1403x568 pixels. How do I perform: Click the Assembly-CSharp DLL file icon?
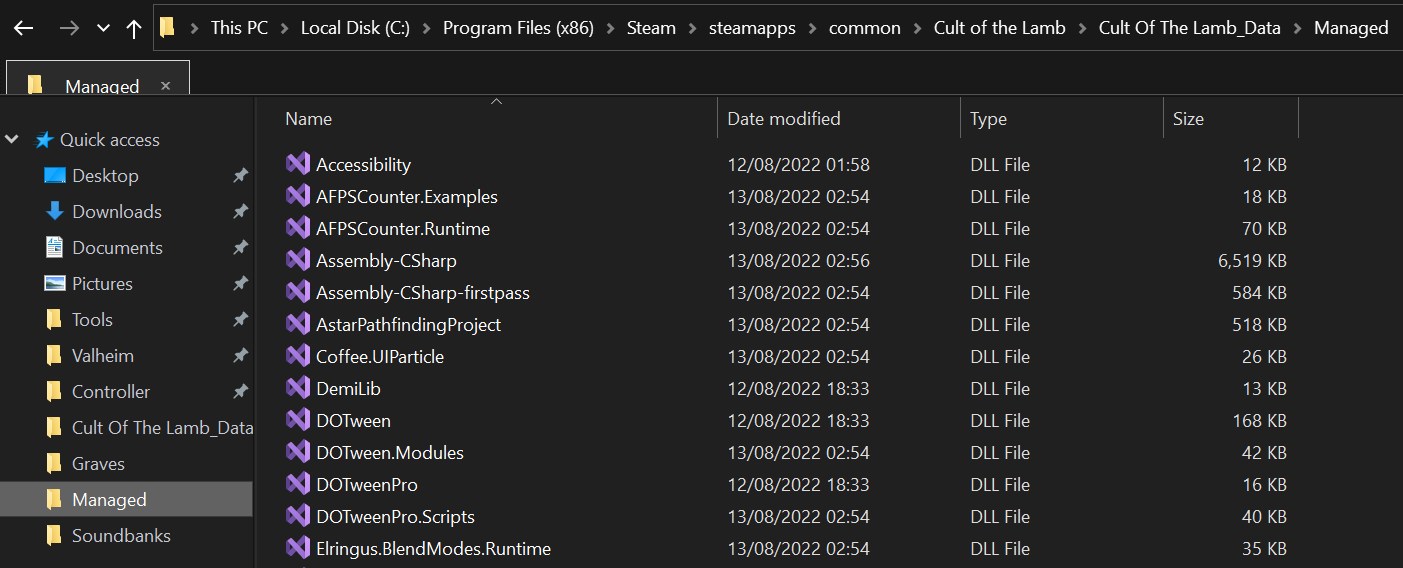[x=298, y=261]
